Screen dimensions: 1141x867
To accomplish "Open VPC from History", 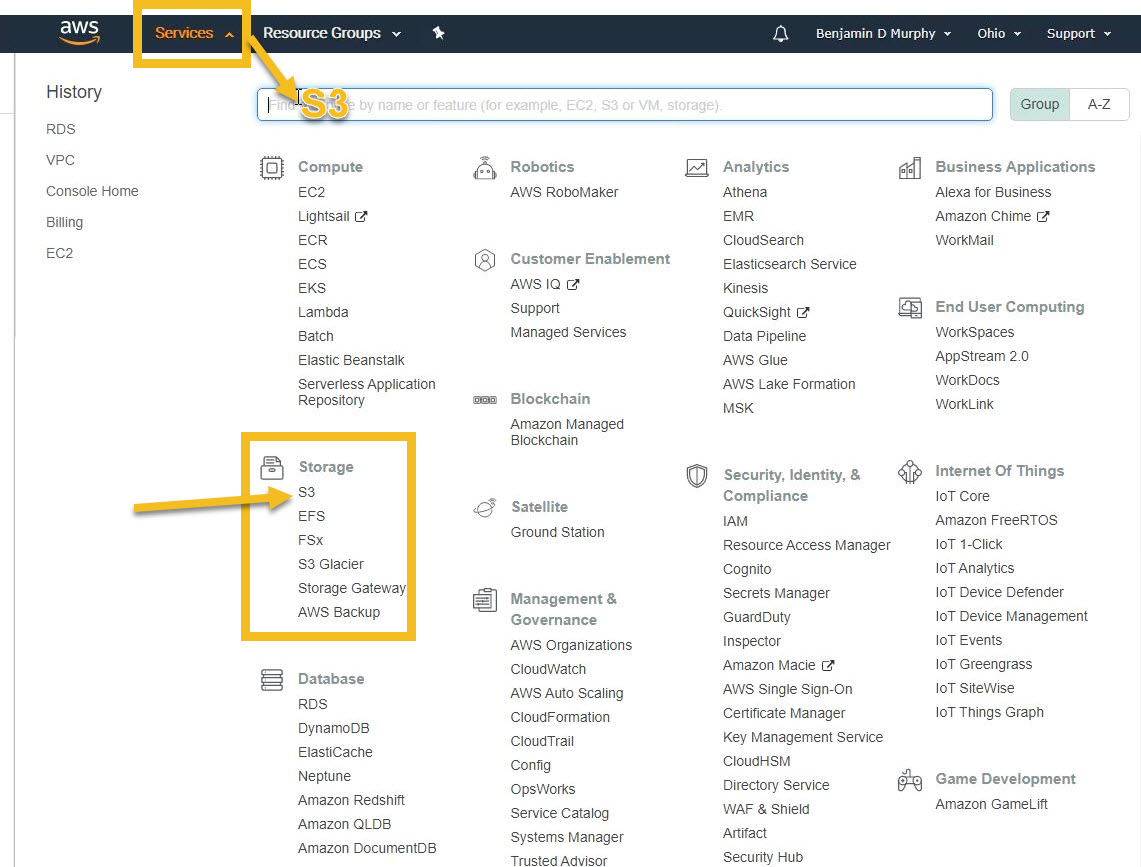I will tap(60, 160).
